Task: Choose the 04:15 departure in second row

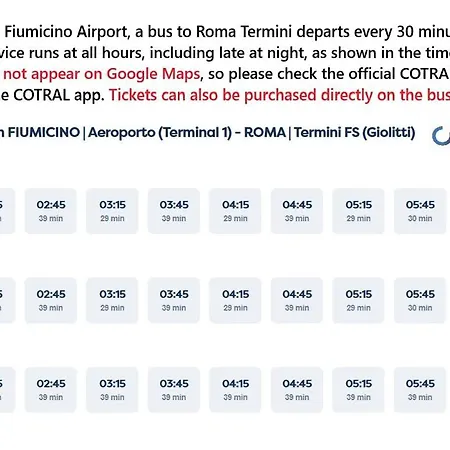Action: pos(235,300)
